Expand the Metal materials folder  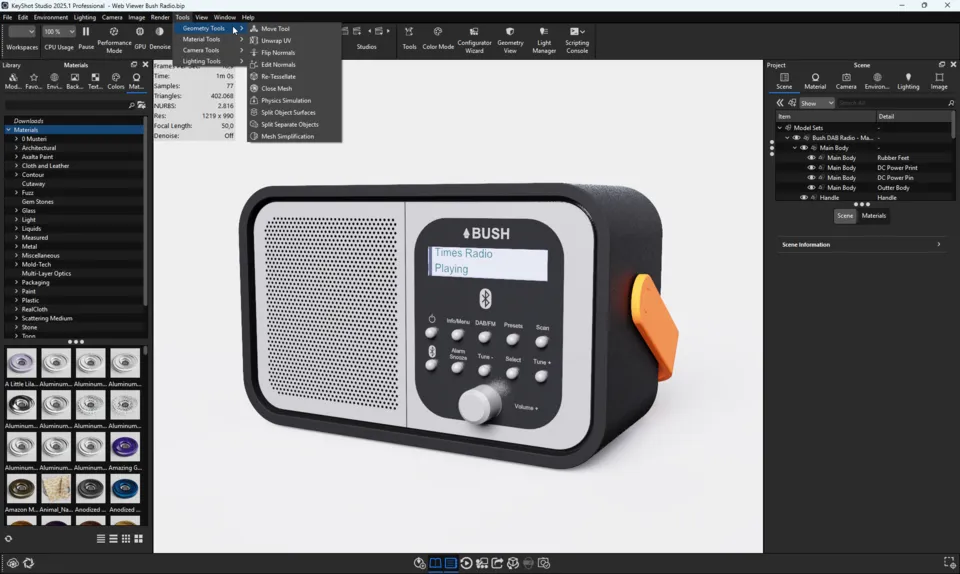click(x=17, y=247)
